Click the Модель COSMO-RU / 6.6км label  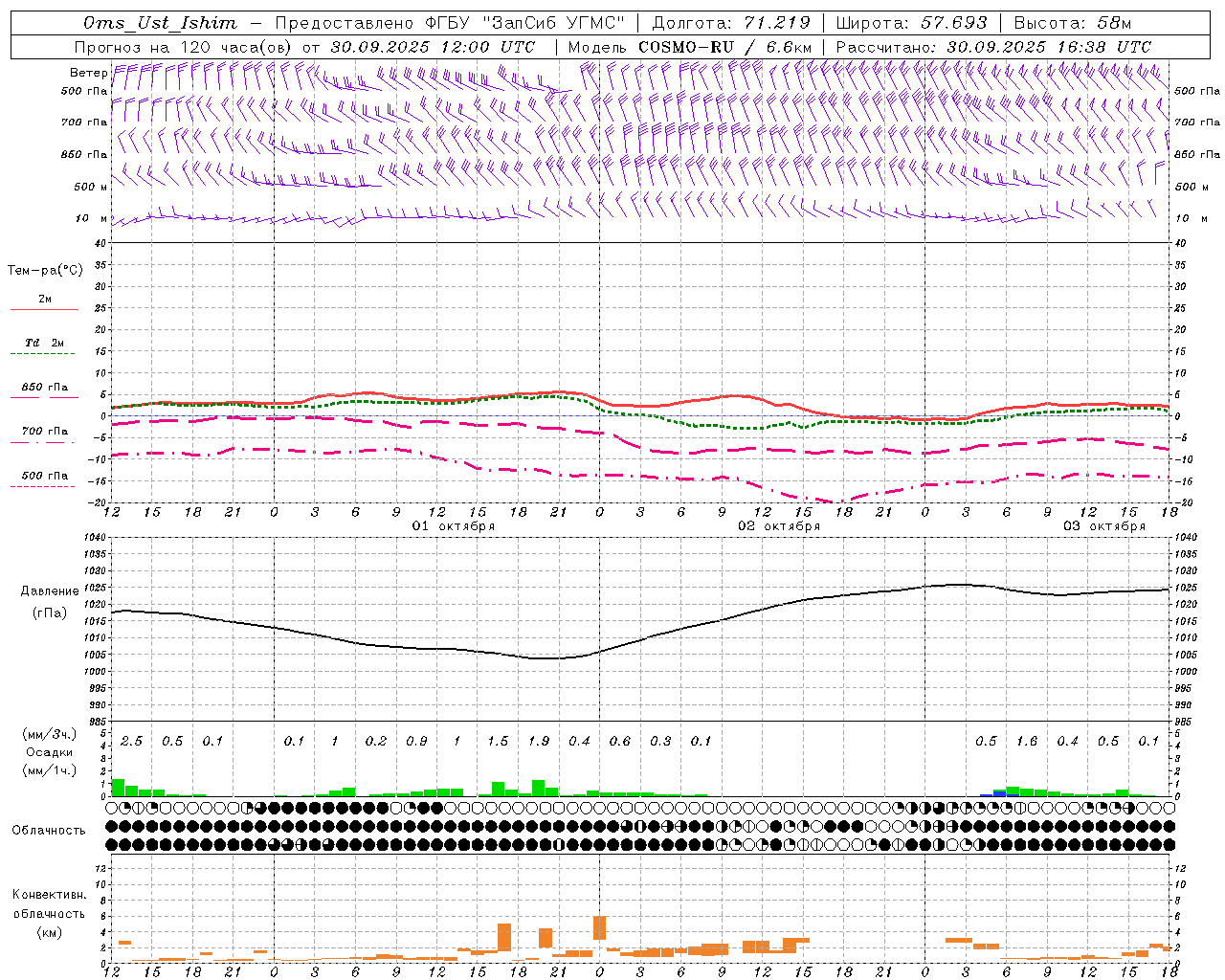[690, 47]
